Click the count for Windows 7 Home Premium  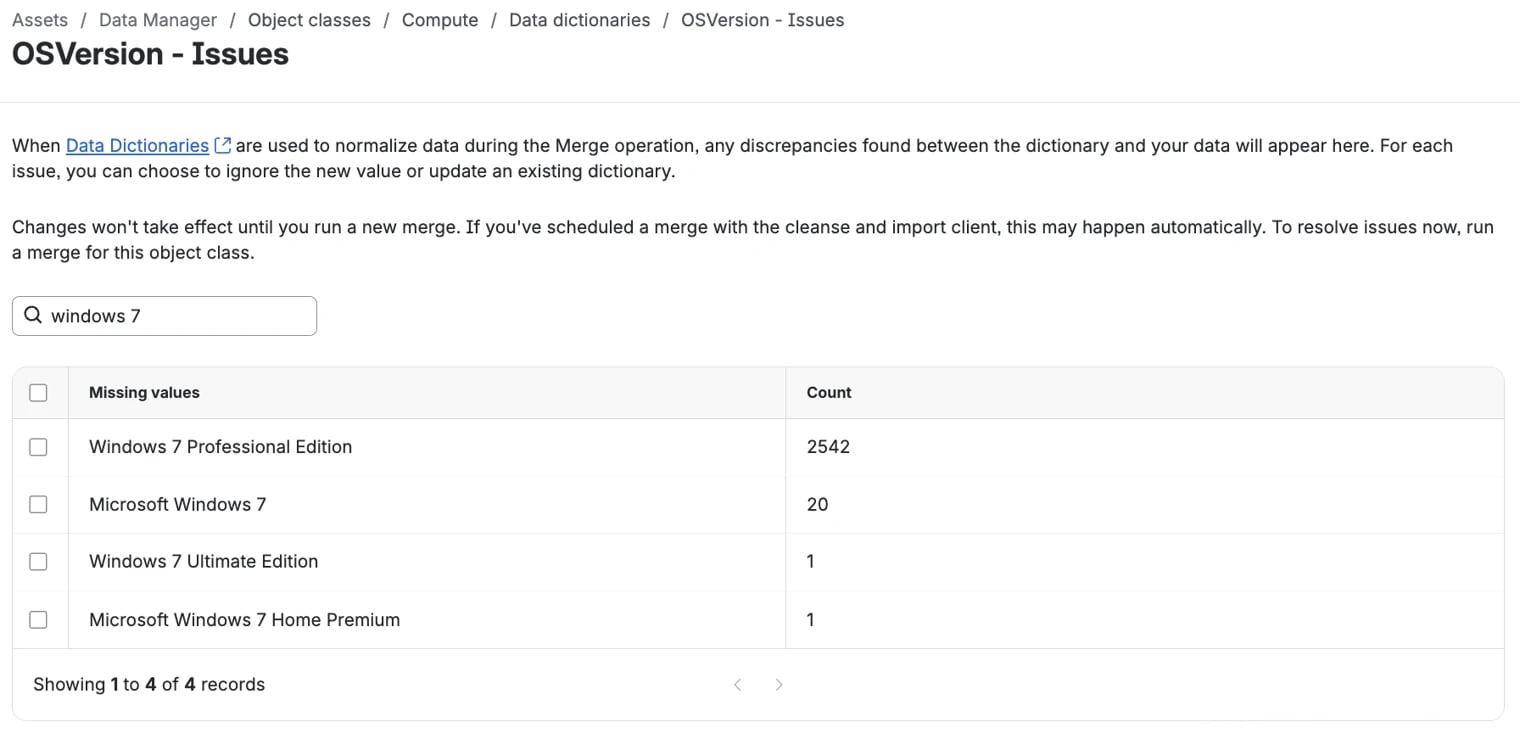click(x=810, y=620)
